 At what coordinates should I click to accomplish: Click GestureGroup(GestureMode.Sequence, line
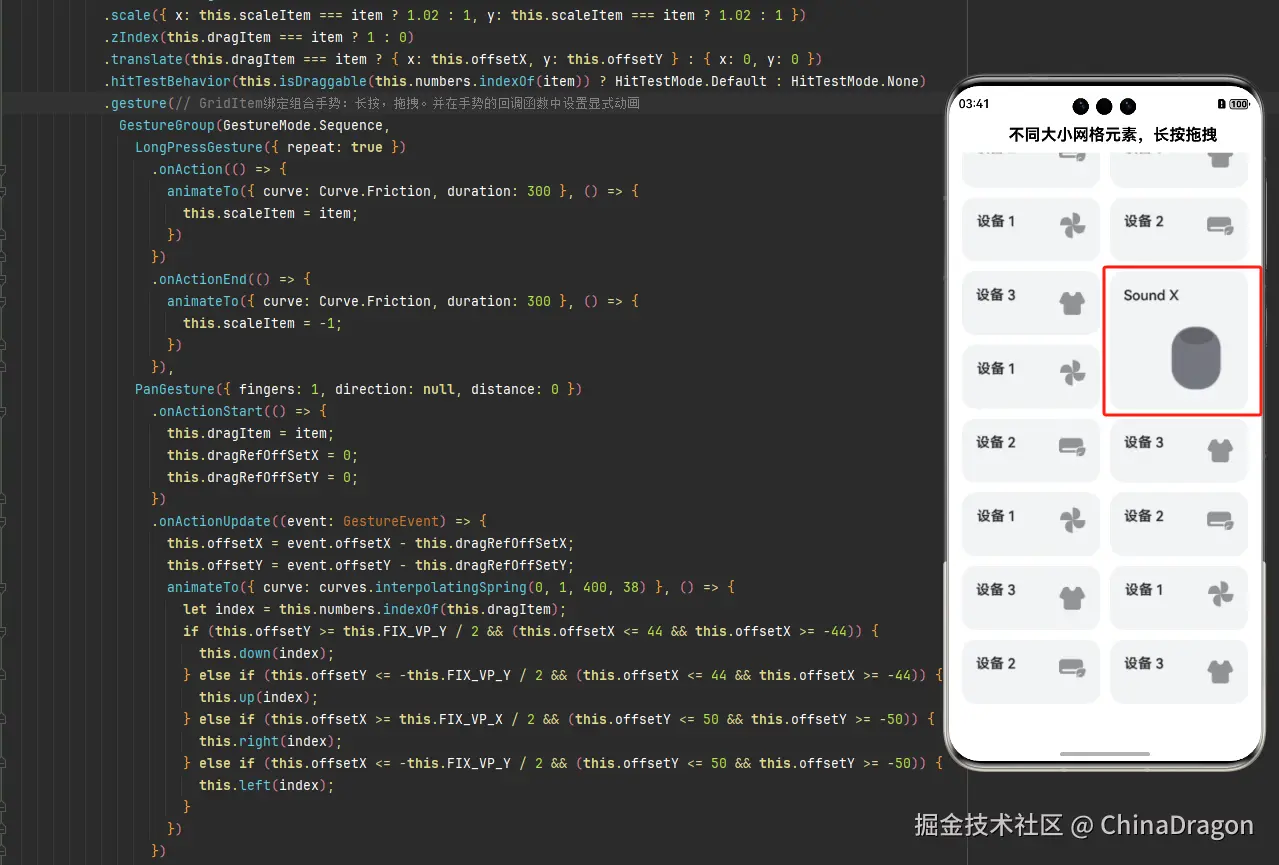coord(254,125)
